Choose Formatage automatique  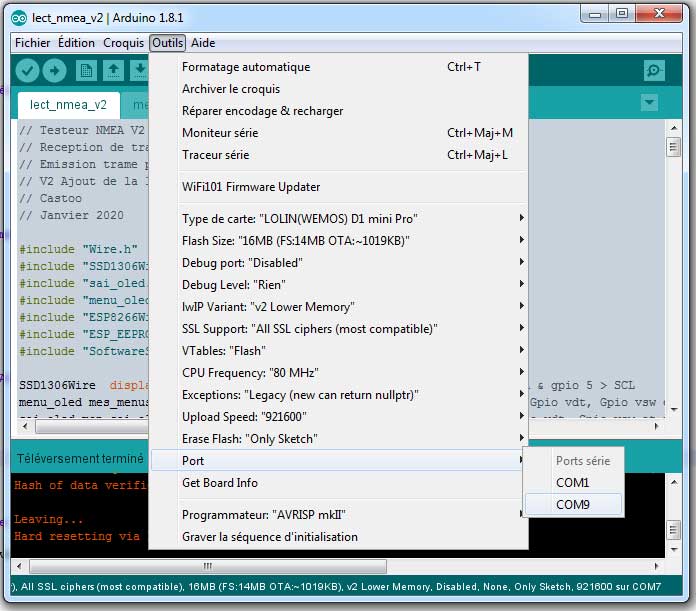(338, 67)
